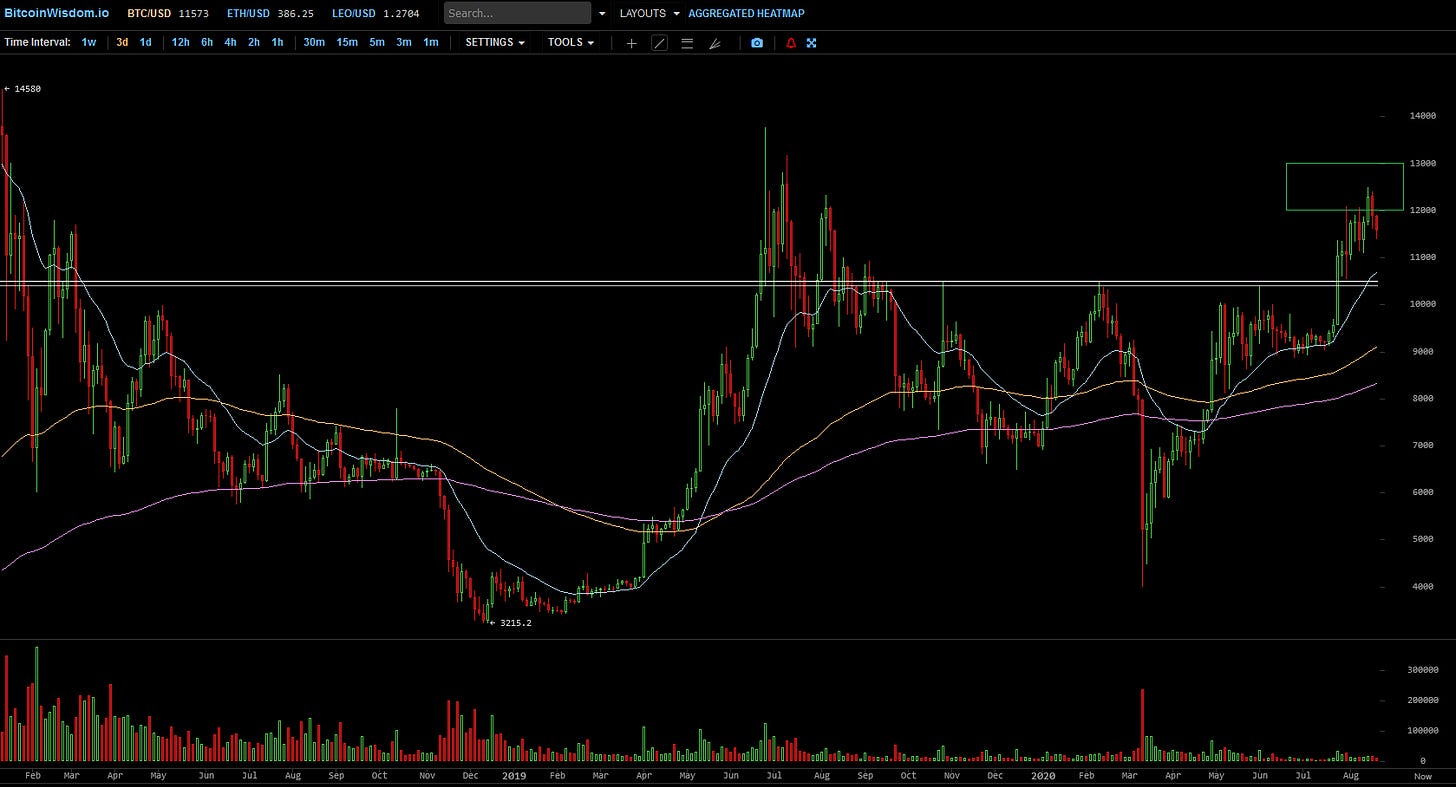
Task: Open the AGGREGATED HEATMAP link
Action: point(746,14)
